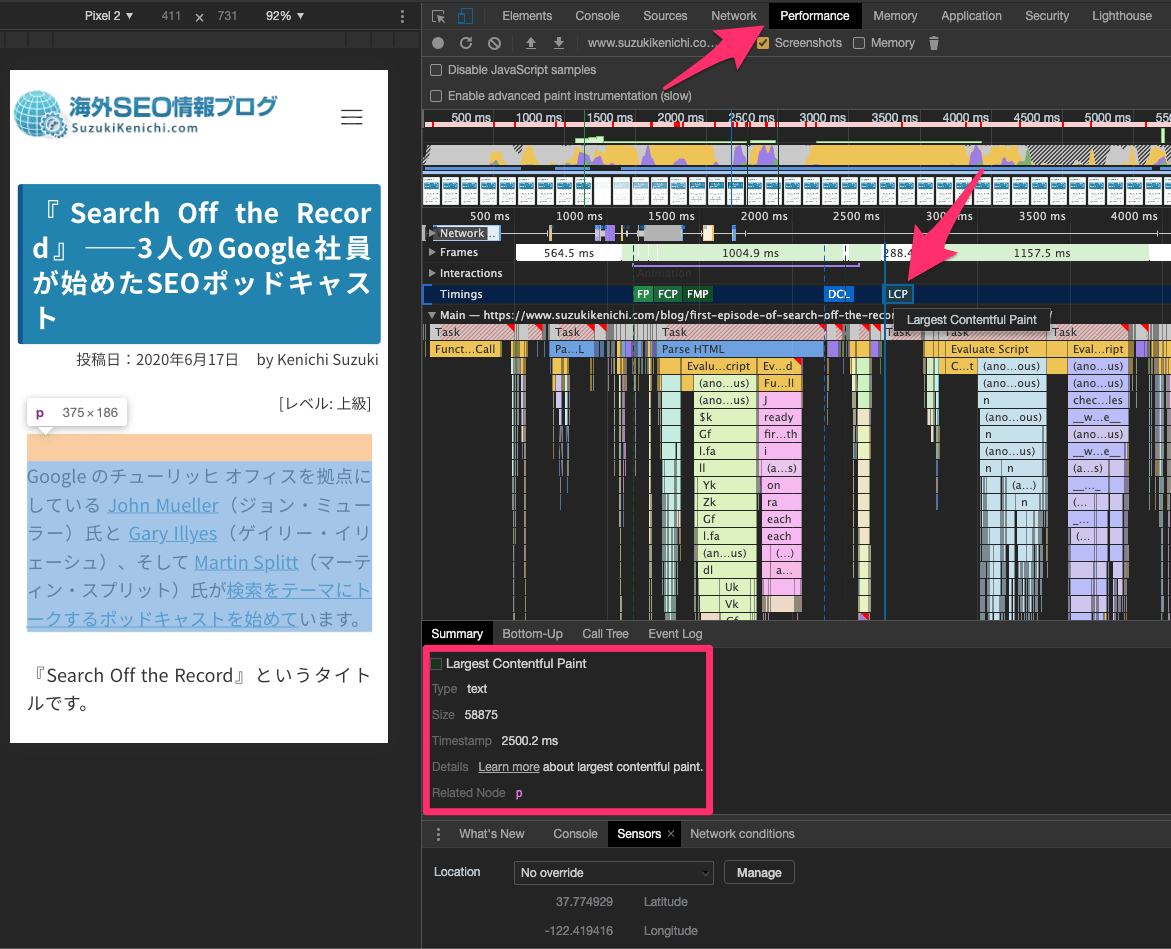Click the SuzukiKenichi.com blog logo

[x=146, y=114]
